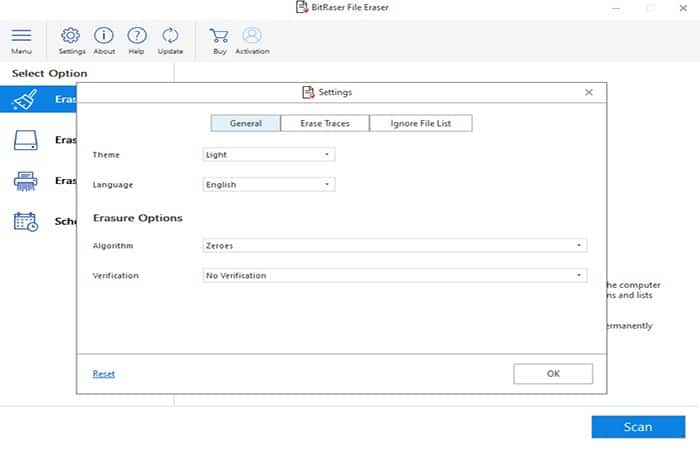This screenshot has height=450, width=700.
Task: Click the Reset link
Action: point(104,374)
